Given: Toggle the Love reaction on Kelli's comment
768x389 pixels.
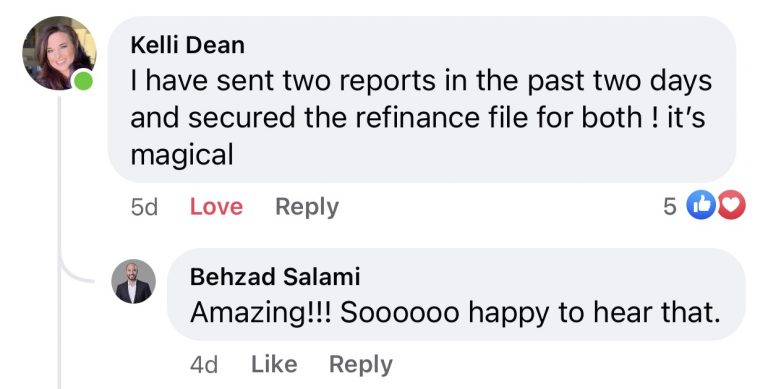Looking at the screenshot, I should pos(216,207).
